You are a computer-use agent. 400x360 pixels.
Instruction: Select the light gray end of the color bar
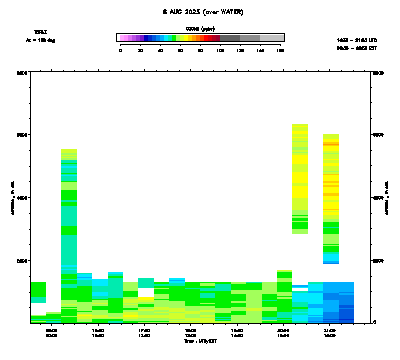pyautogui.click(x=271, y=38)
